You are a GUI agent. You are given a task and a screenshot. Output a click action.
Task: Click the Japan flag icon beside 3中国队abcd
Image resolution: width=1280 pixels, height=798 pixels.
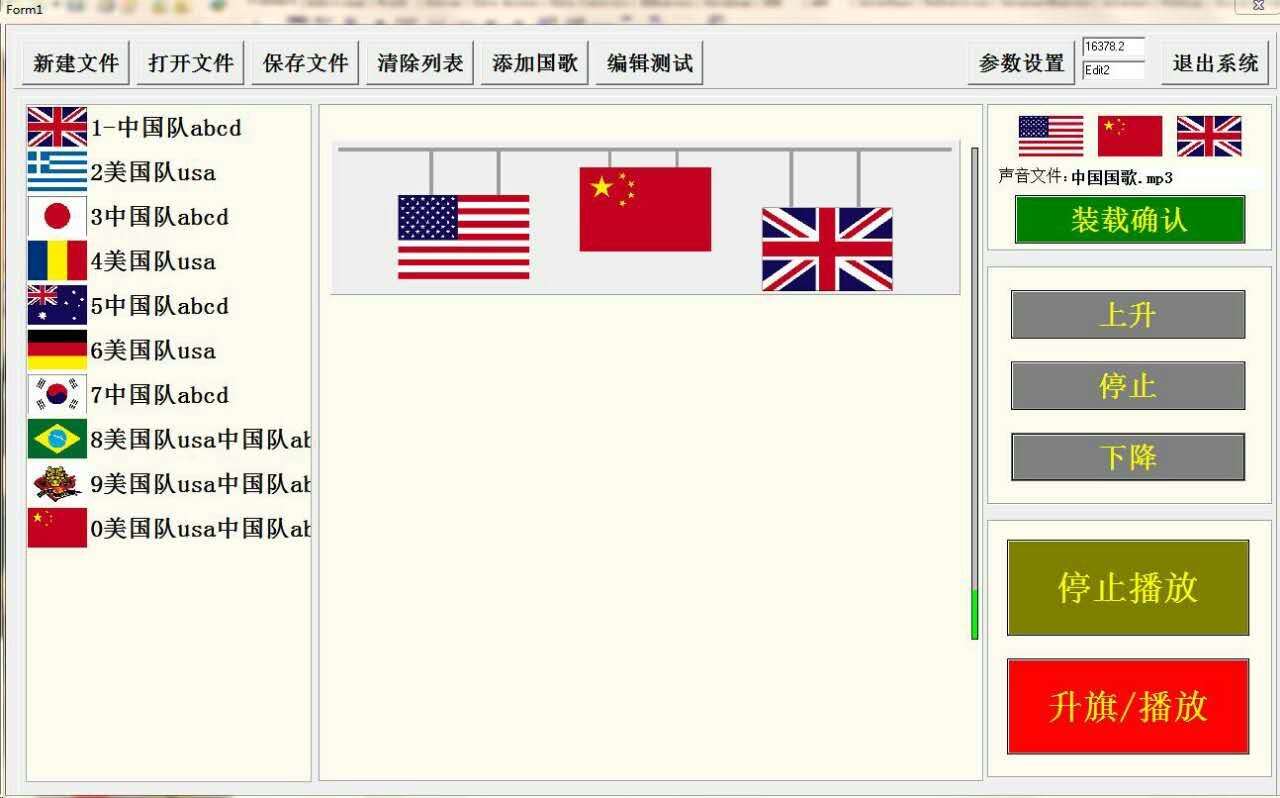[x=57, y=216]
